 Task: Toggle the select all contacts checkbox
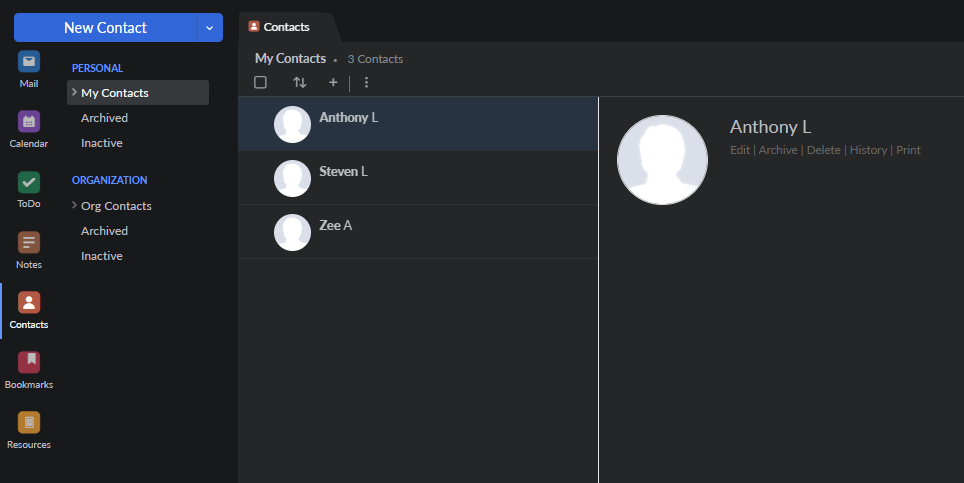point(261,82)
